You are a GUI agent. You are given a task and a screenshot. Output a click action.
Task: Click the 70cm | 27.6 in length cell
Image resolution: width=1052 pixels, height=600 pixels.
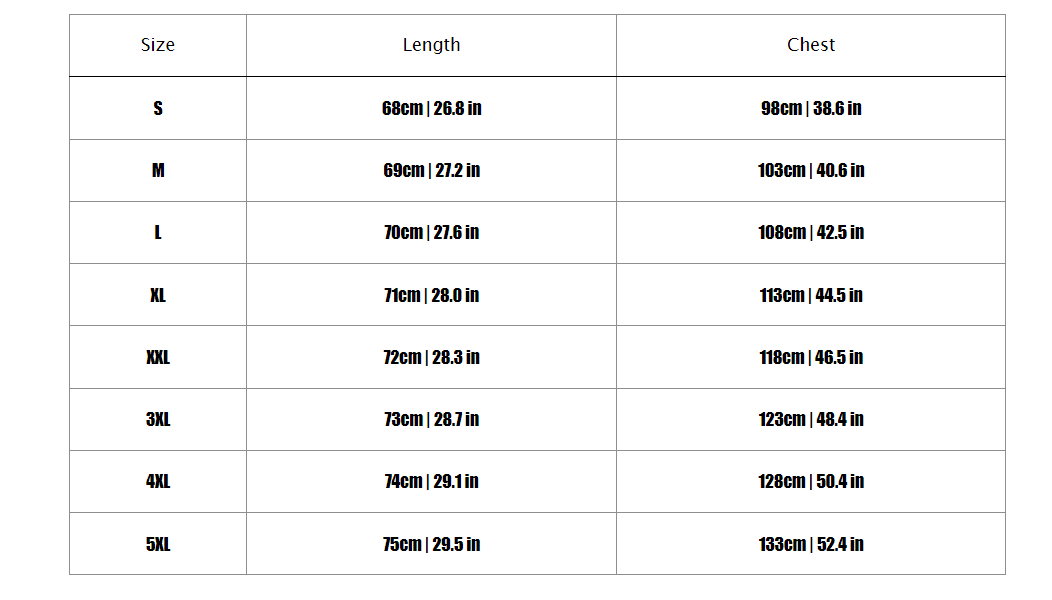431,232
